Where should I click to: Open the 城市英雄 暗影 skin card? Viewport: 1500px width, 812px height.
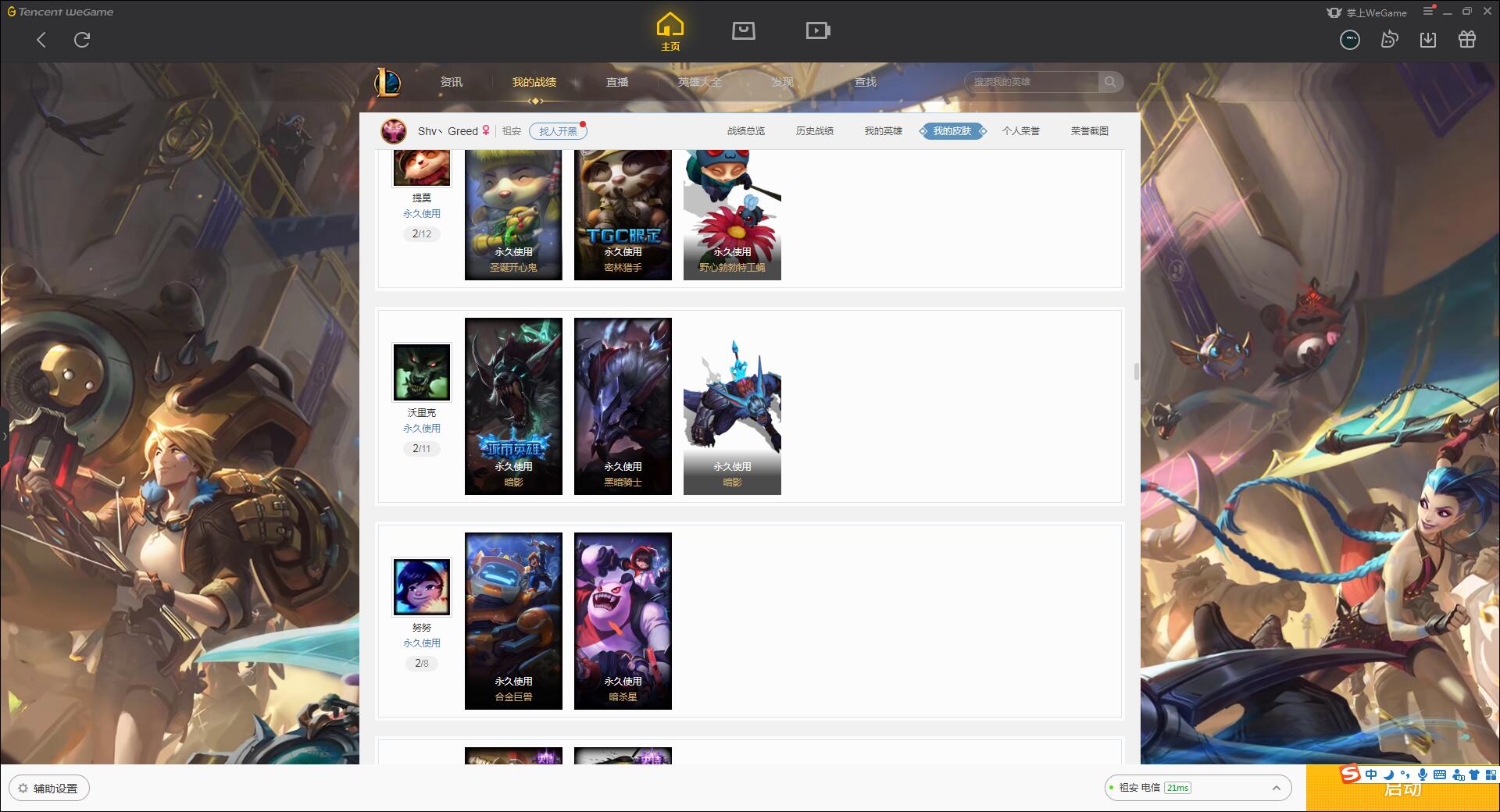coord(513,406)
